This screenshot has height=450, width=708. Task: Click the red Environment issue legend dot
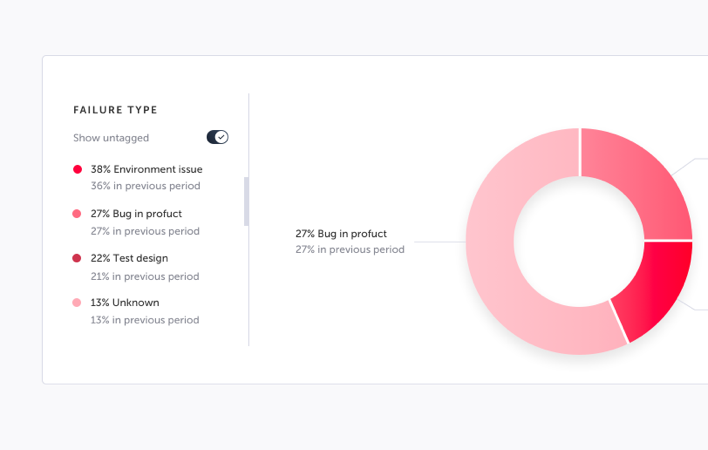point(77,169)
